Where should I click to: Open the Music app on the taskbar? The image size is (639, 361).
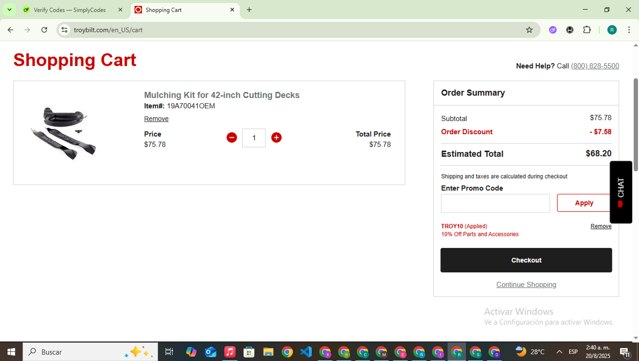click(x=229, y=352)
